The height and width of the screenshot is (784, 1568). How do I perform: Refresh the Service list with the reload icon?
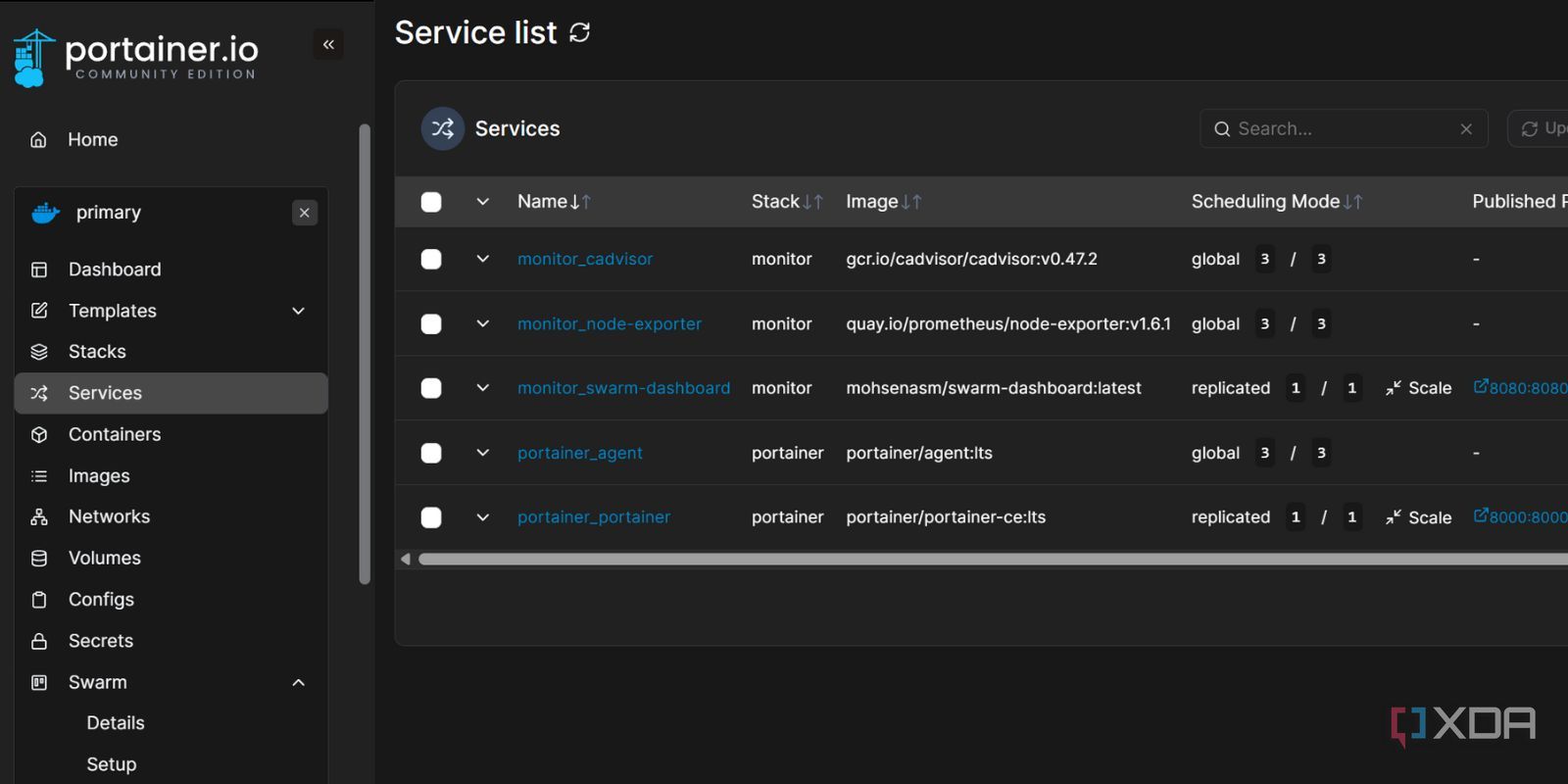(580, 32)
